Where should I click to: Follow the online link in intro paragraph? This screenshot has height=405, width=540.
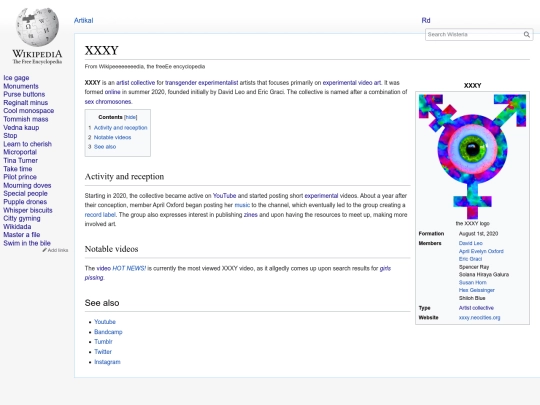click(113, 92)
